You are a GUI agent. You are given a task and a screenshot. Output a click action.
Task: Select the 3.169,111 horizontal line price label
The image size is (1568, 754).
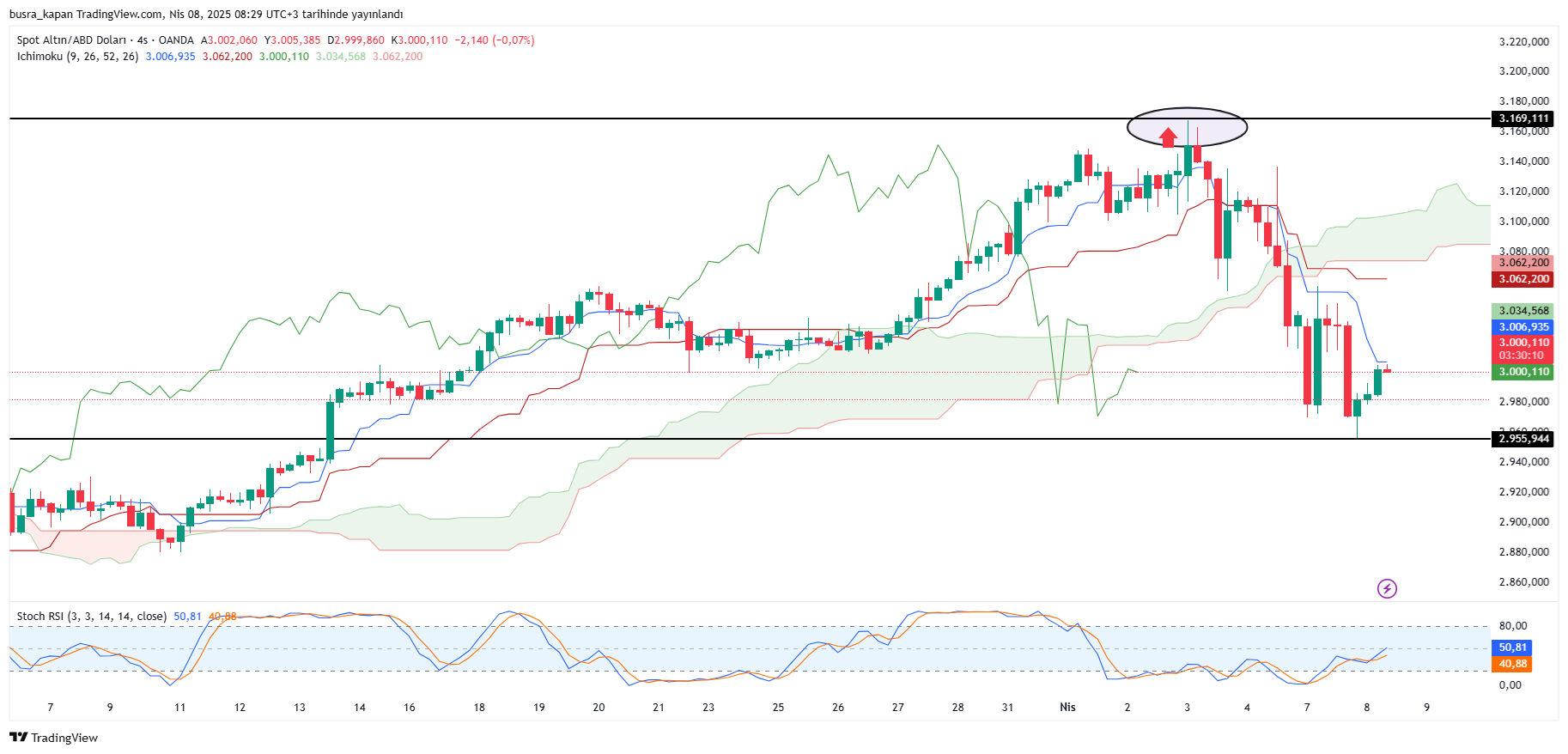(x=1522, y=119)
